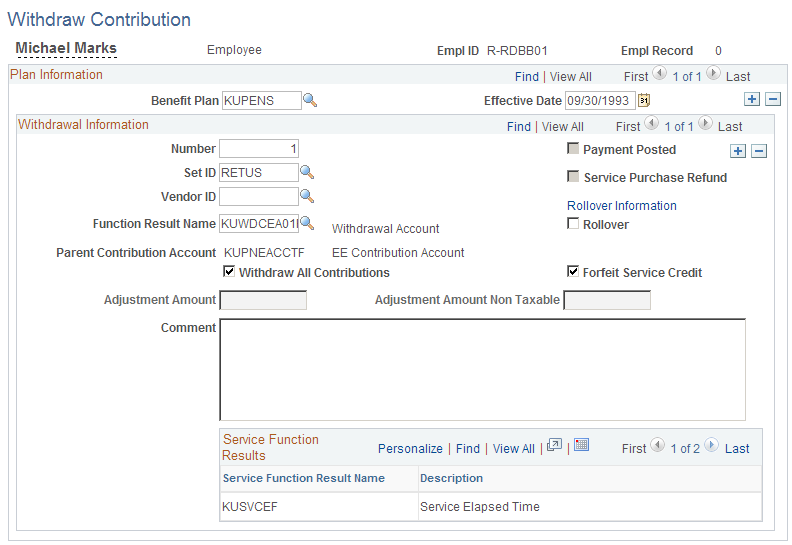This screenshot has height=545, width=792.
Task: Open Function Result Name lookup magnifier
Action: click(307, 223)
